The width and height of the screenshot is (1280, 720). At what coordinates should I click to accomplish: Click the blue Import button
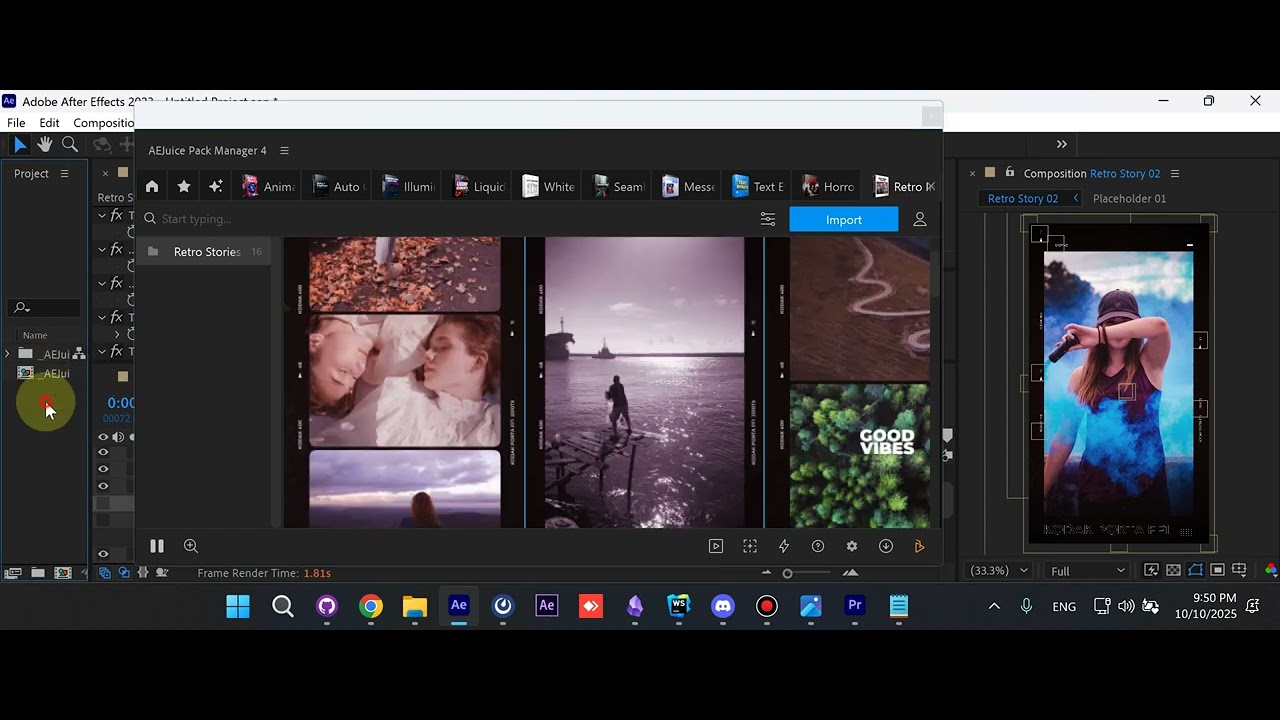[x=844, y=220]
